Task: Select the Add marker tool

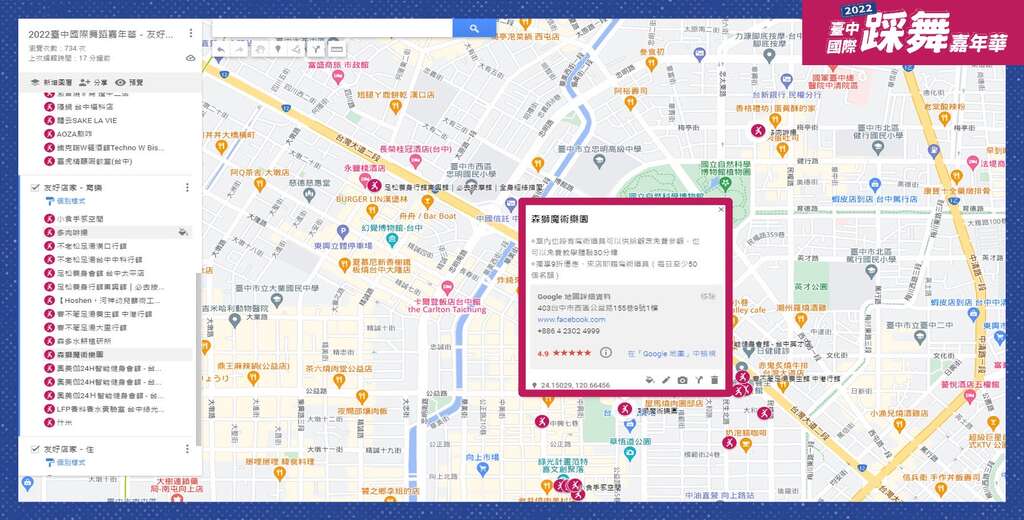Action: click(x=277, y=49)
